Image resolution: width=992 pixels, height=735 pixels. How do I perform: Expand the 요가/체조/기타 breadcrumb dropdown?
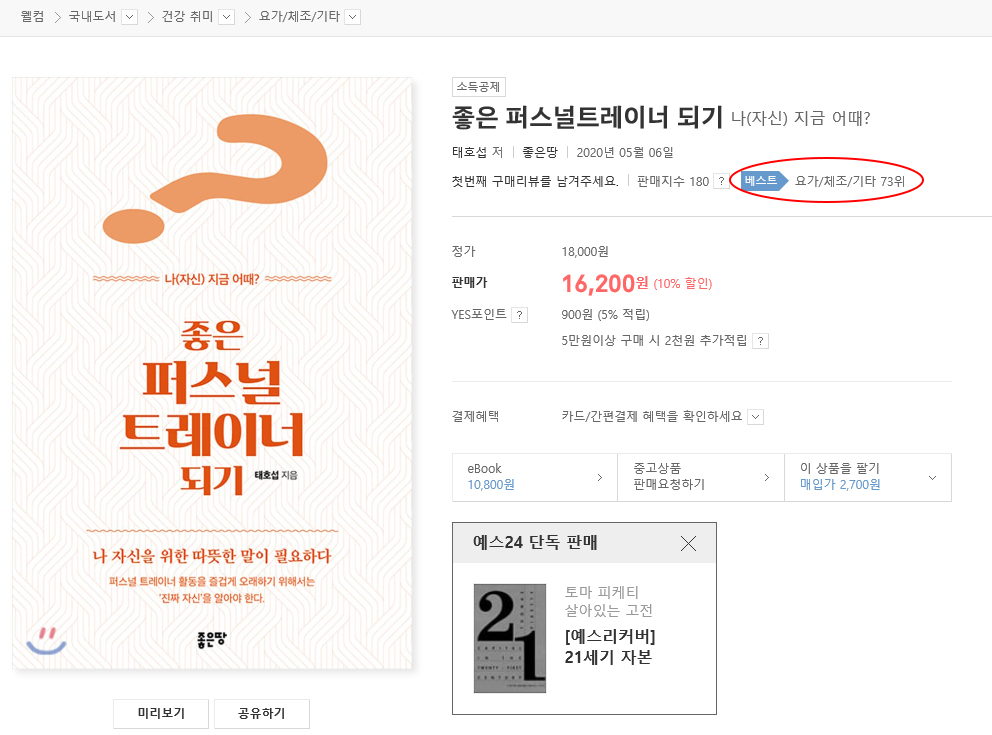[x=353, y=17]
